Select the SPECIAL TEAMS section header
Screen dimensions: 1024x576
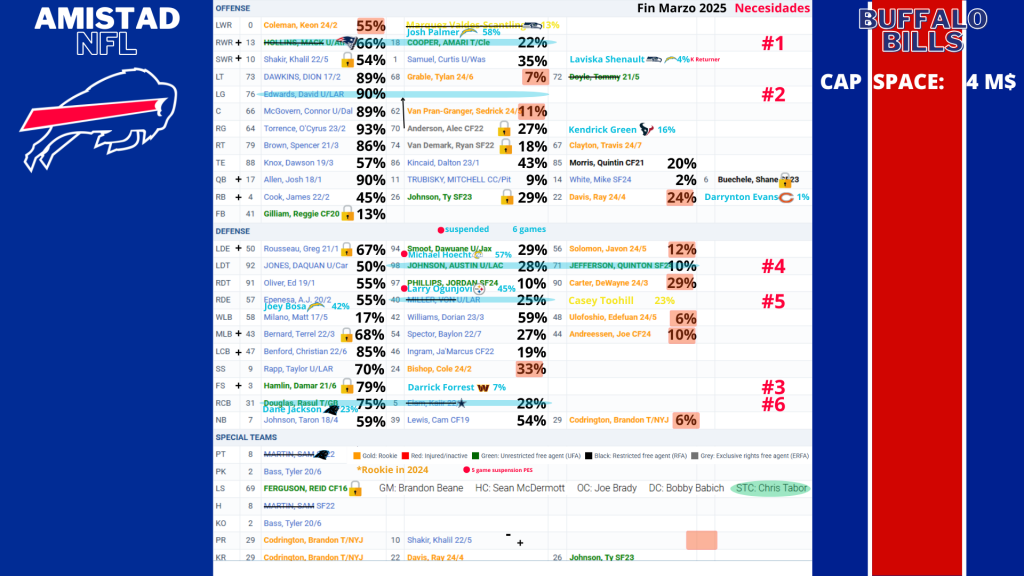click(x=244, y=437)
